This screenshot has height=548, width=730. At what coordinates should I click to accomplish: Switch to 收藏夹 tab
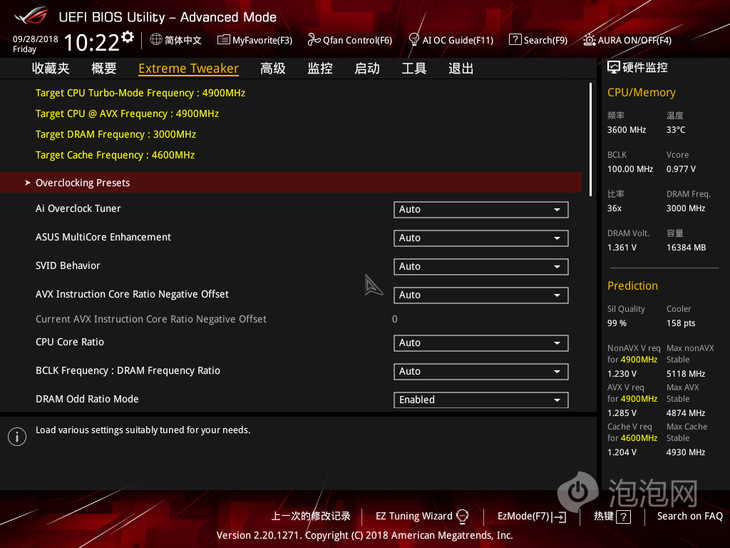pyautogui.click(x=50, y=68)
